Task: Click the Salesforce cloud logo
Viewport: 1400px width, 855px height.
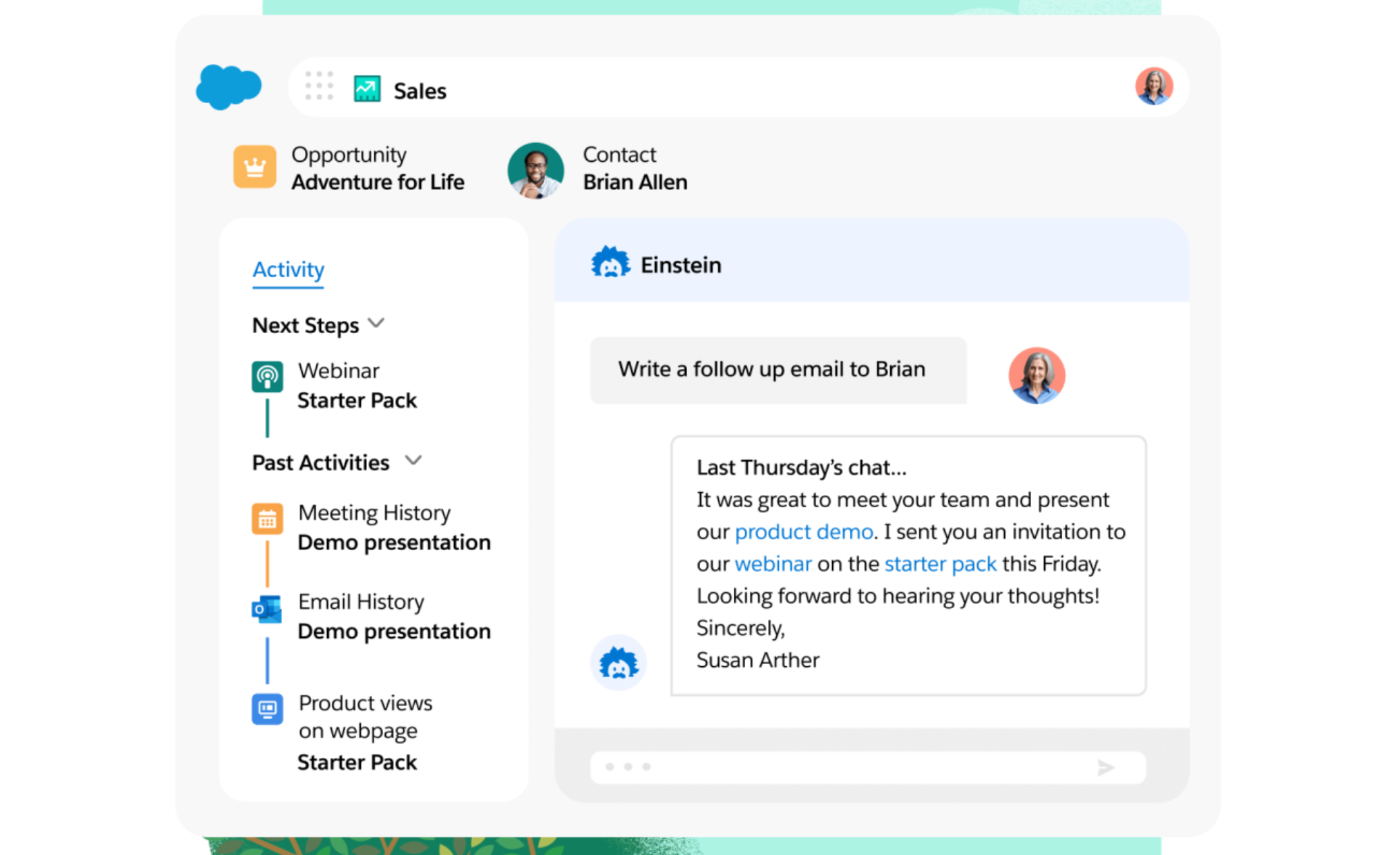Action: tap(228, 87)
